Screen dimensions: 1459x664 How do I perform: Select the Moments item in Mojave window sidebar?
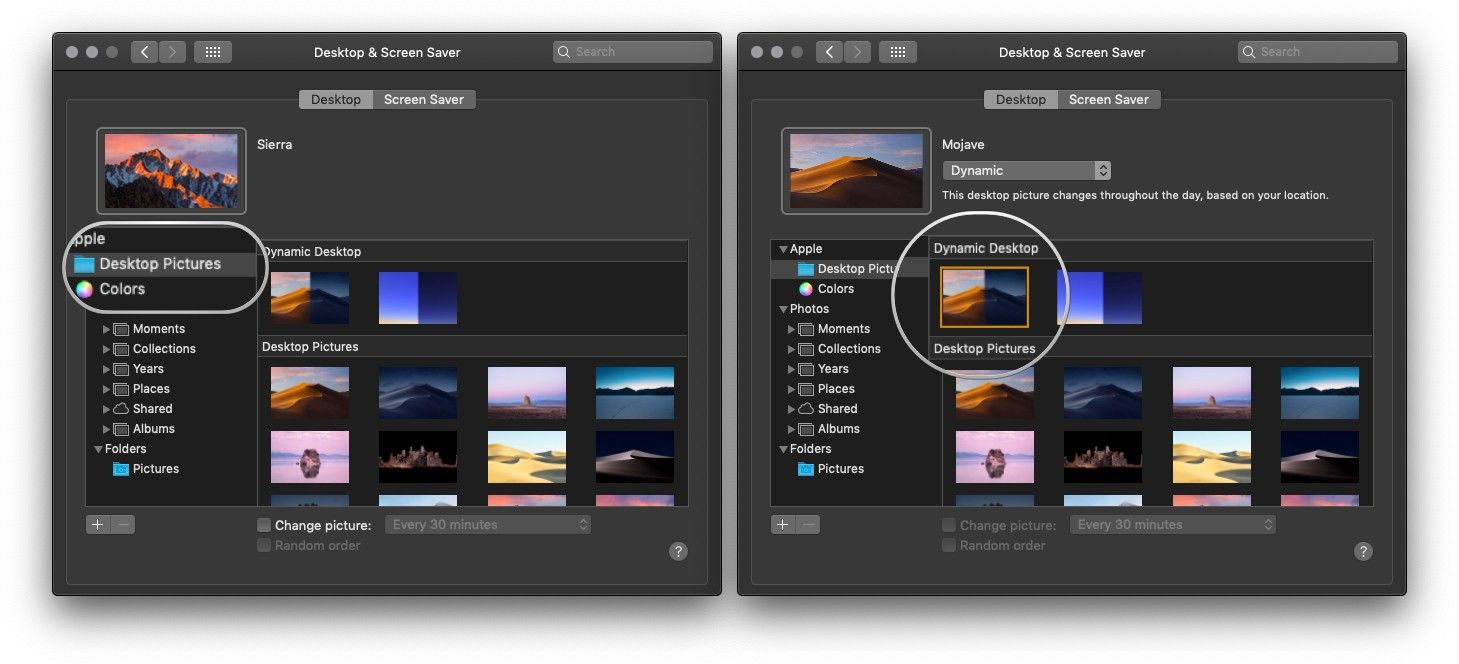pos(843,329)
